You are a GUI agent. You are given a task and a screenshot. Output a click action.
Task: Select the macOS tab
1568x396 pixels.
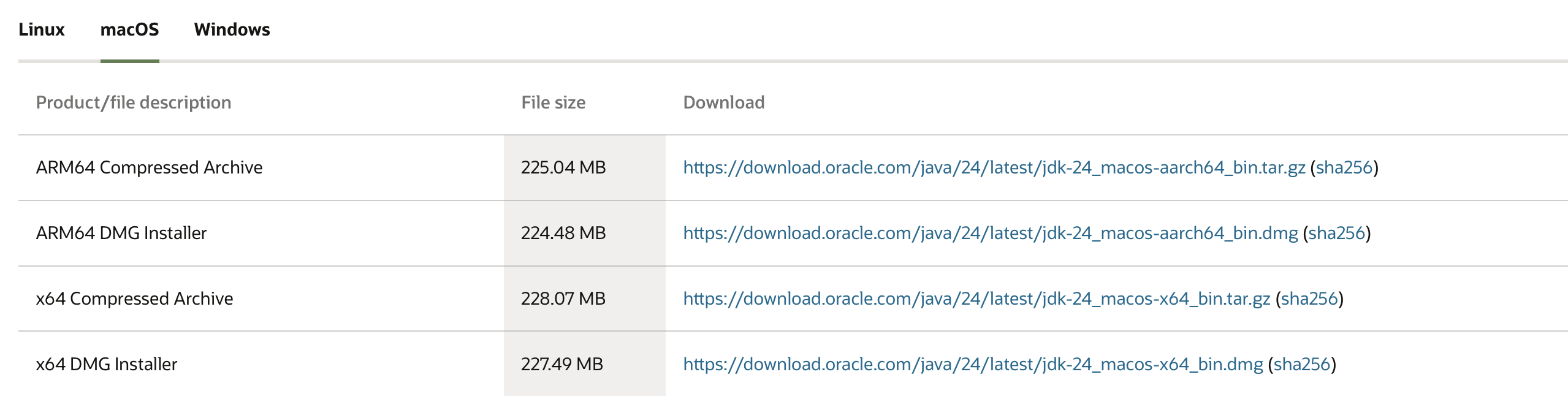pyautogui.click(x=129, y=29)
